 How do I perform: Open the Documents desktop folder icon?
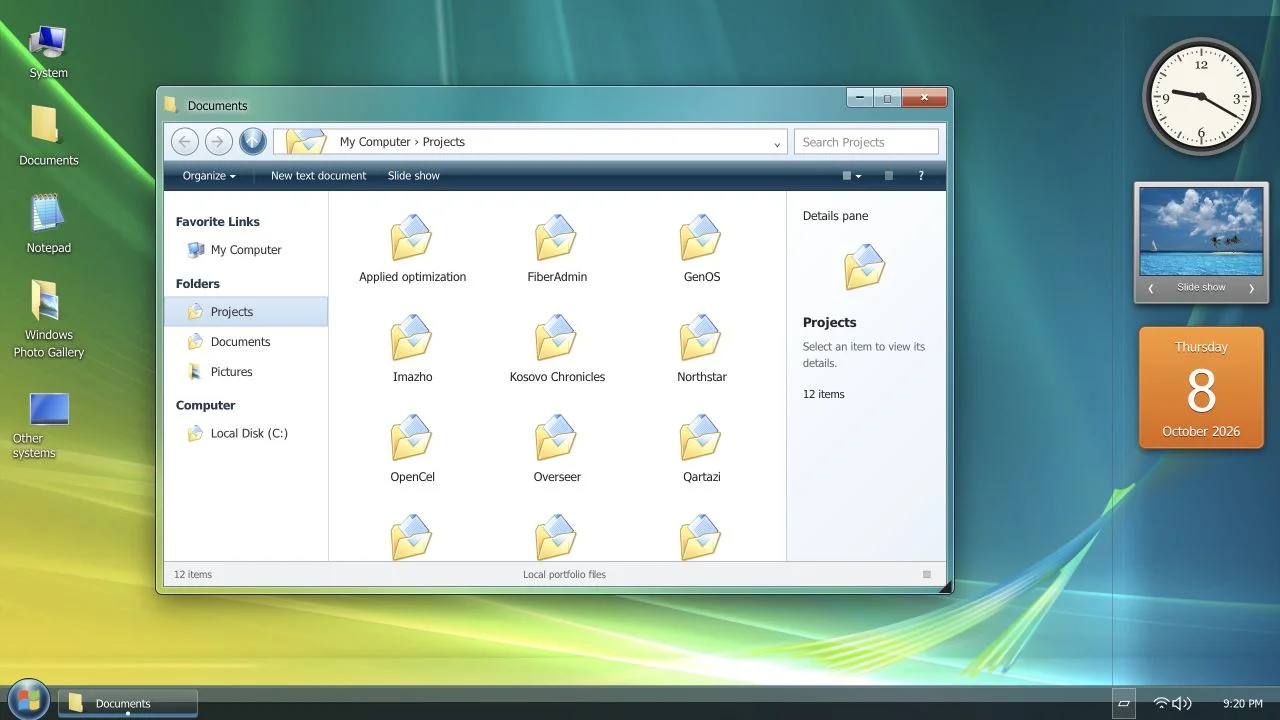point(48,136)
